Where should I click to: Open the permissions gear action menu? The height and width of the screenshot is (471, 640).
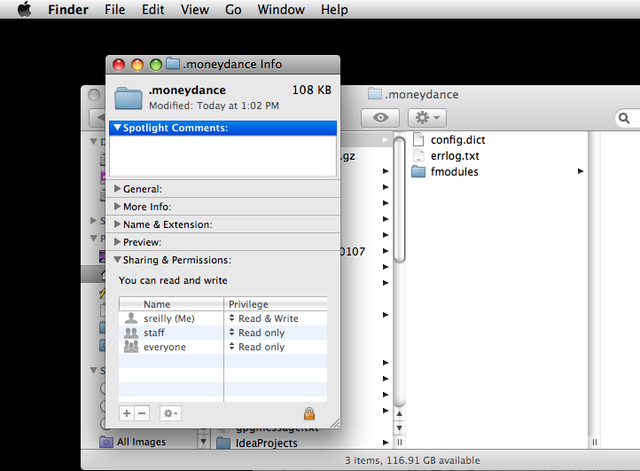[x=170, y=413]
